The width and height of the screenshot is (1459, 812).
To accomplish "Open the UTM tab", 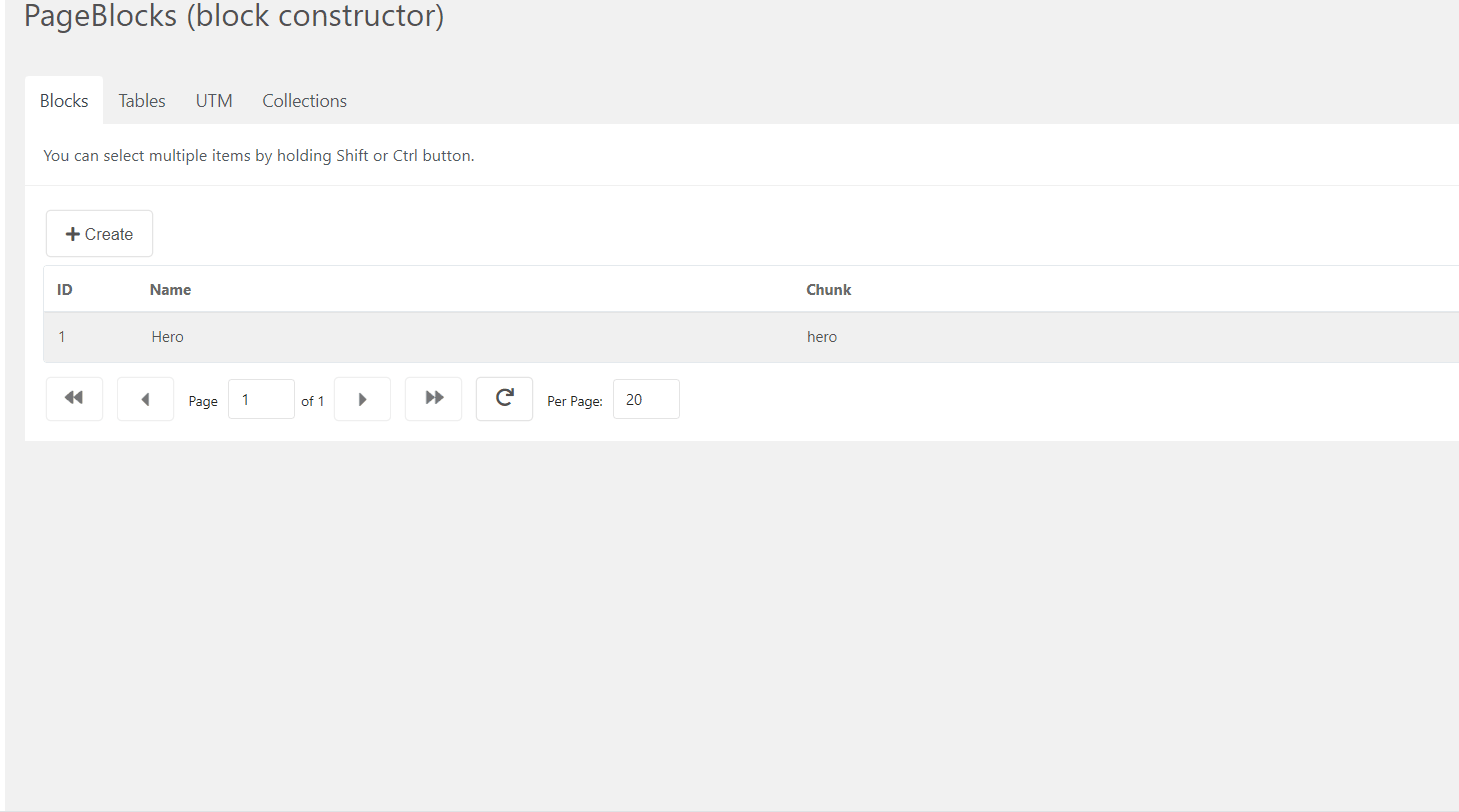I will click(214, 101).
